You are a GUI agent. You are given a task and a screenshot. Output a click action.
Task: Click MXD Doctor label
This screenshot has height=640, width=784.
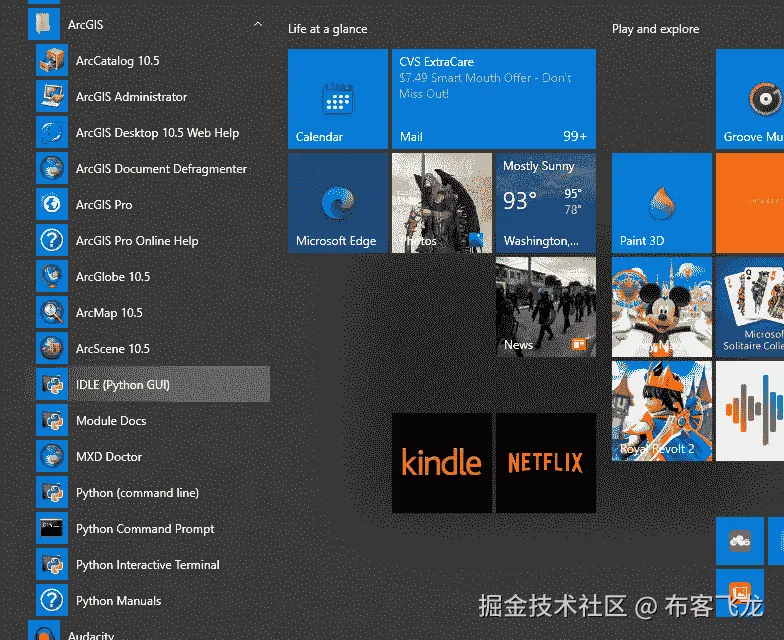(x=108, y=457)
